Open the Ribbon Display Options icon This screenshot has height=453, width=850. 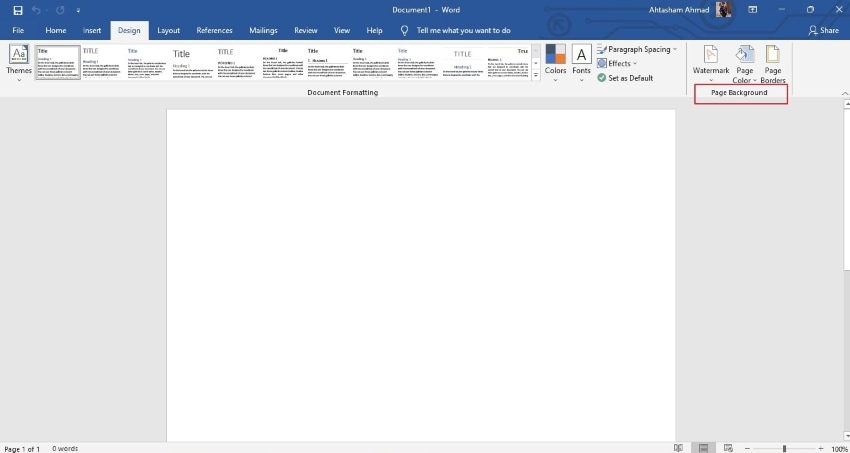[752, 10]
